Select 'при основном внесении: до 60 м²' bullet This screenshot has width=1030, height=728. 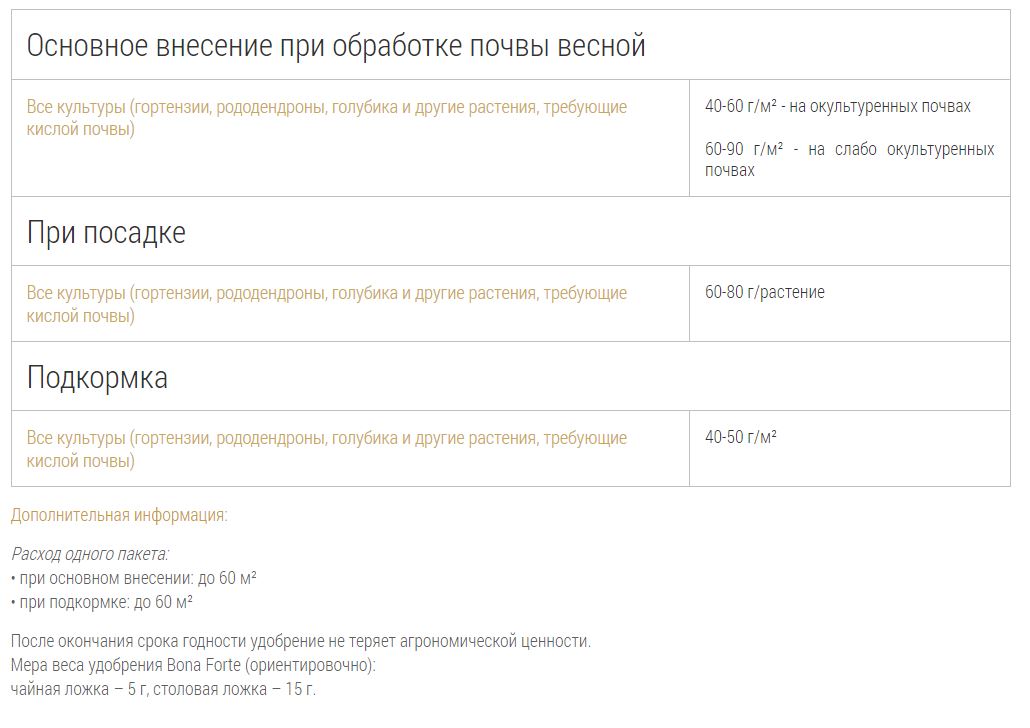click(x=137, y=578)
